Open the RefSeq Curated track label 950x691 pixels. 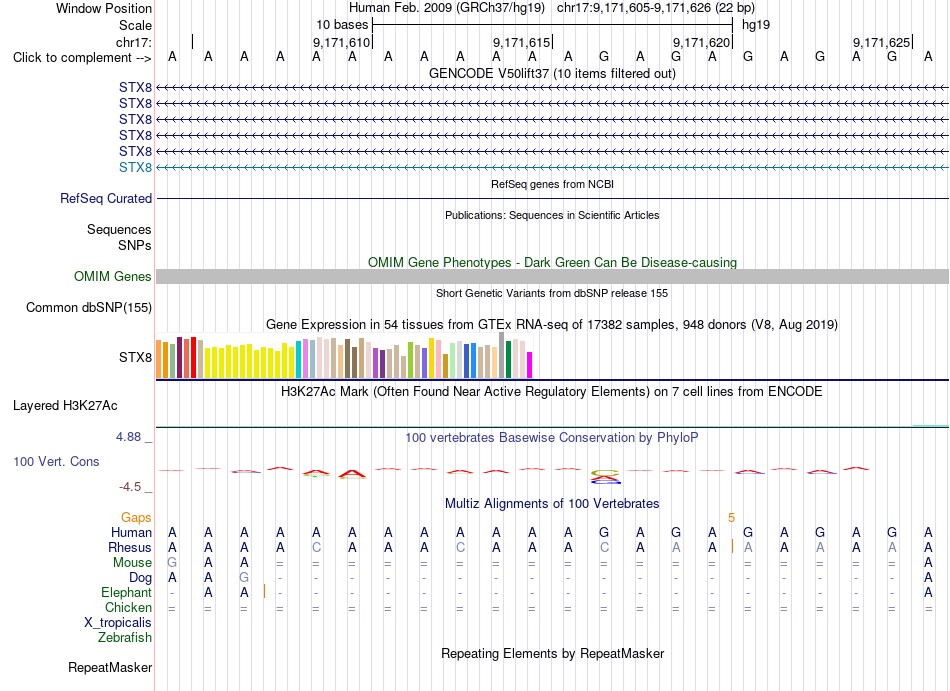coord(106,199)
